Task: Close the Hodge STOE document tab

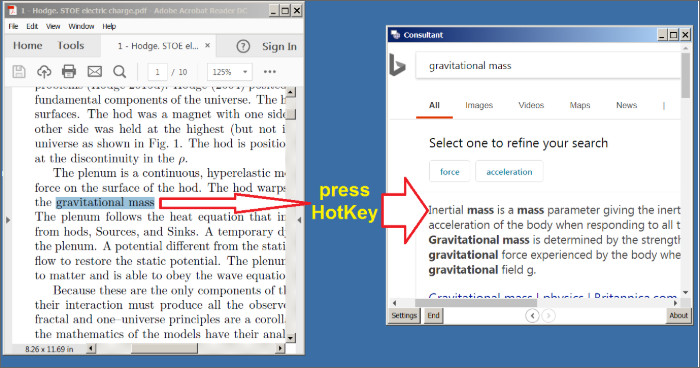Action: 208,46
